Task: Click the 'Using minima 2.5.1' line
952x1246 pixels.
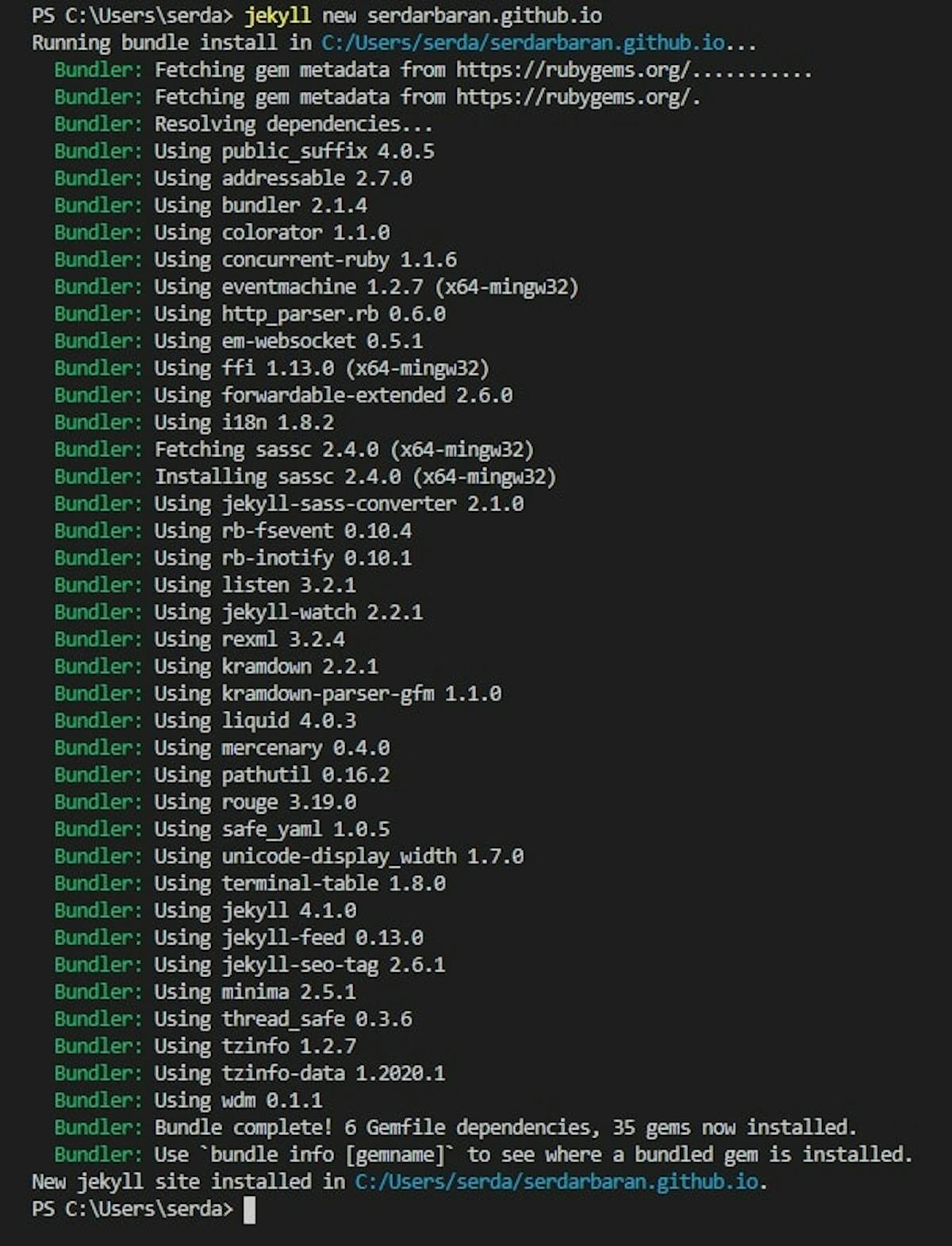Action: click(x=255, y=992)
